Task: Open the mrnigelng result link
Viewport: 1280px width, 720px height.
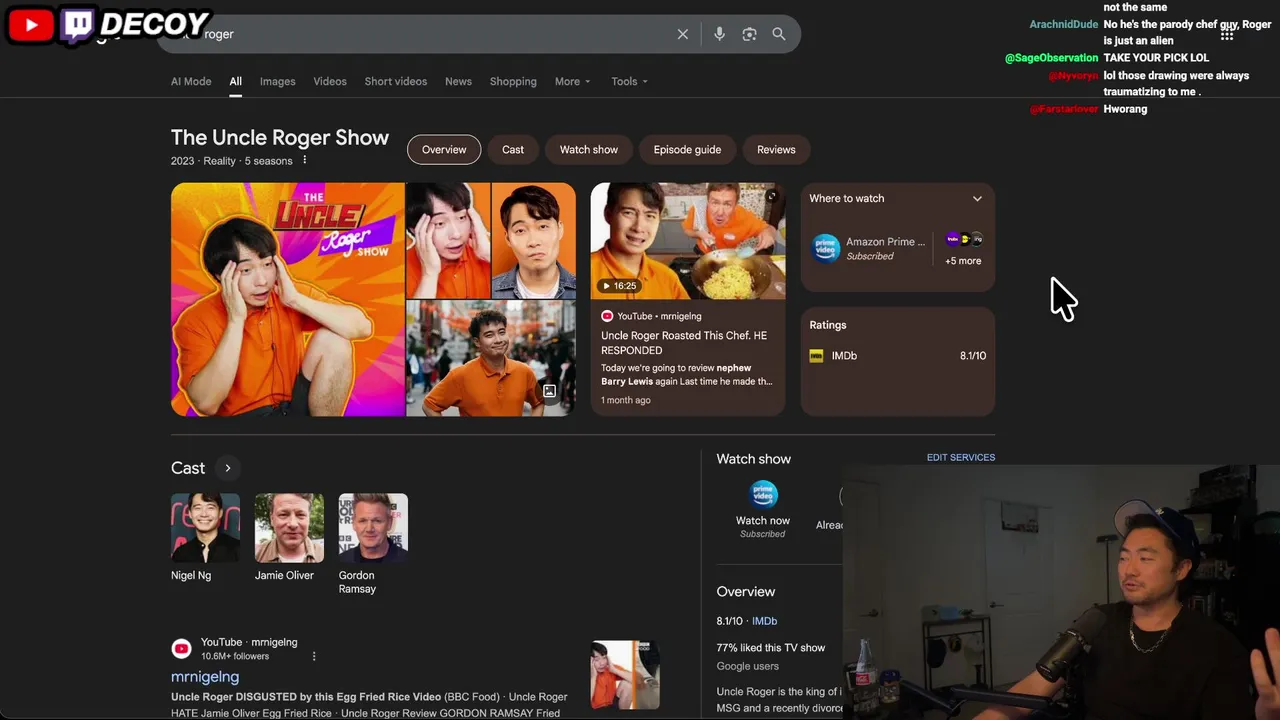Action: [x=205, y=677]
